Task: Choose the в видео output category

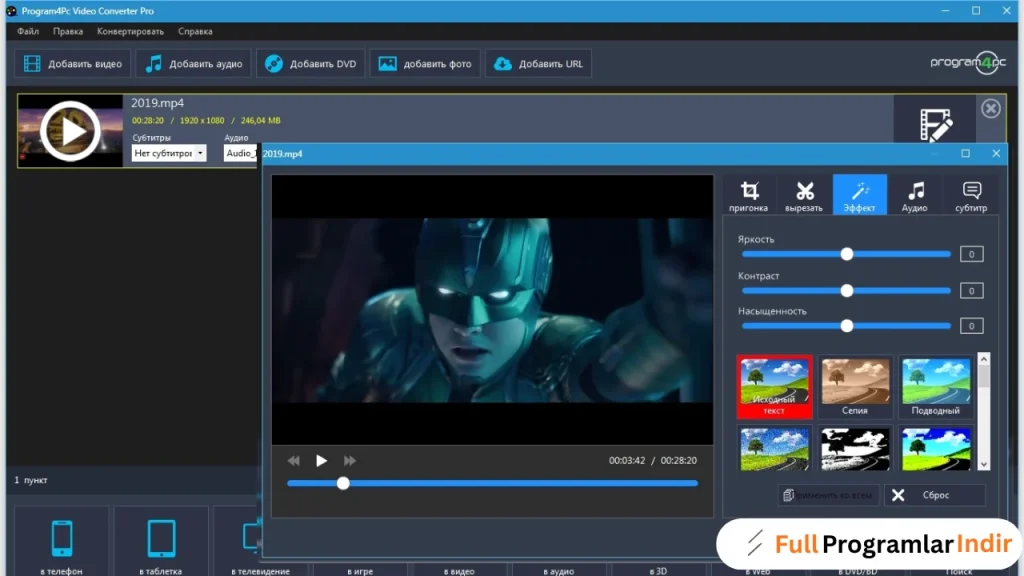Action: point(459,571)
